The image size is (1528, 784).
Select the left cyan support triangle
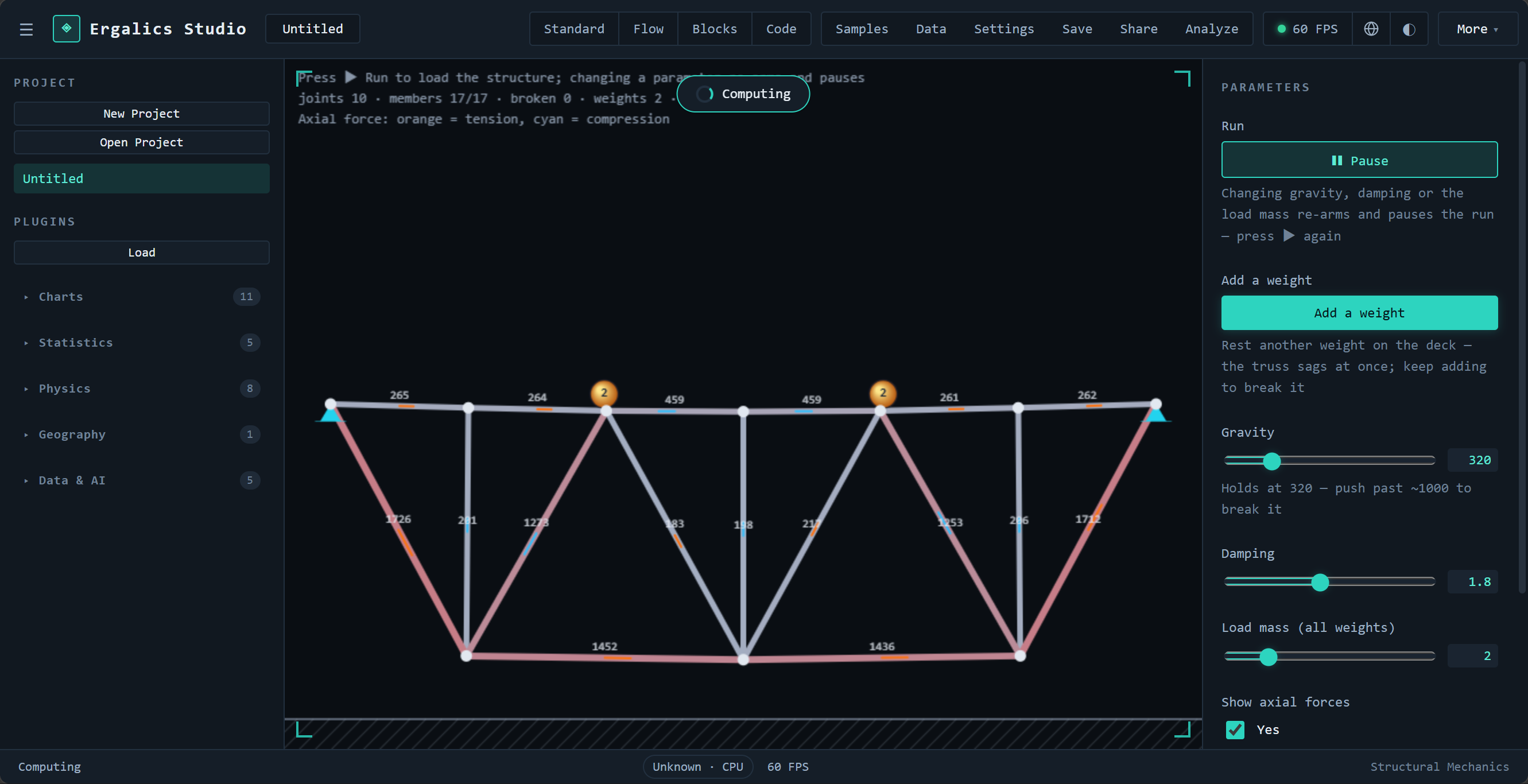(x=330, y=413)
